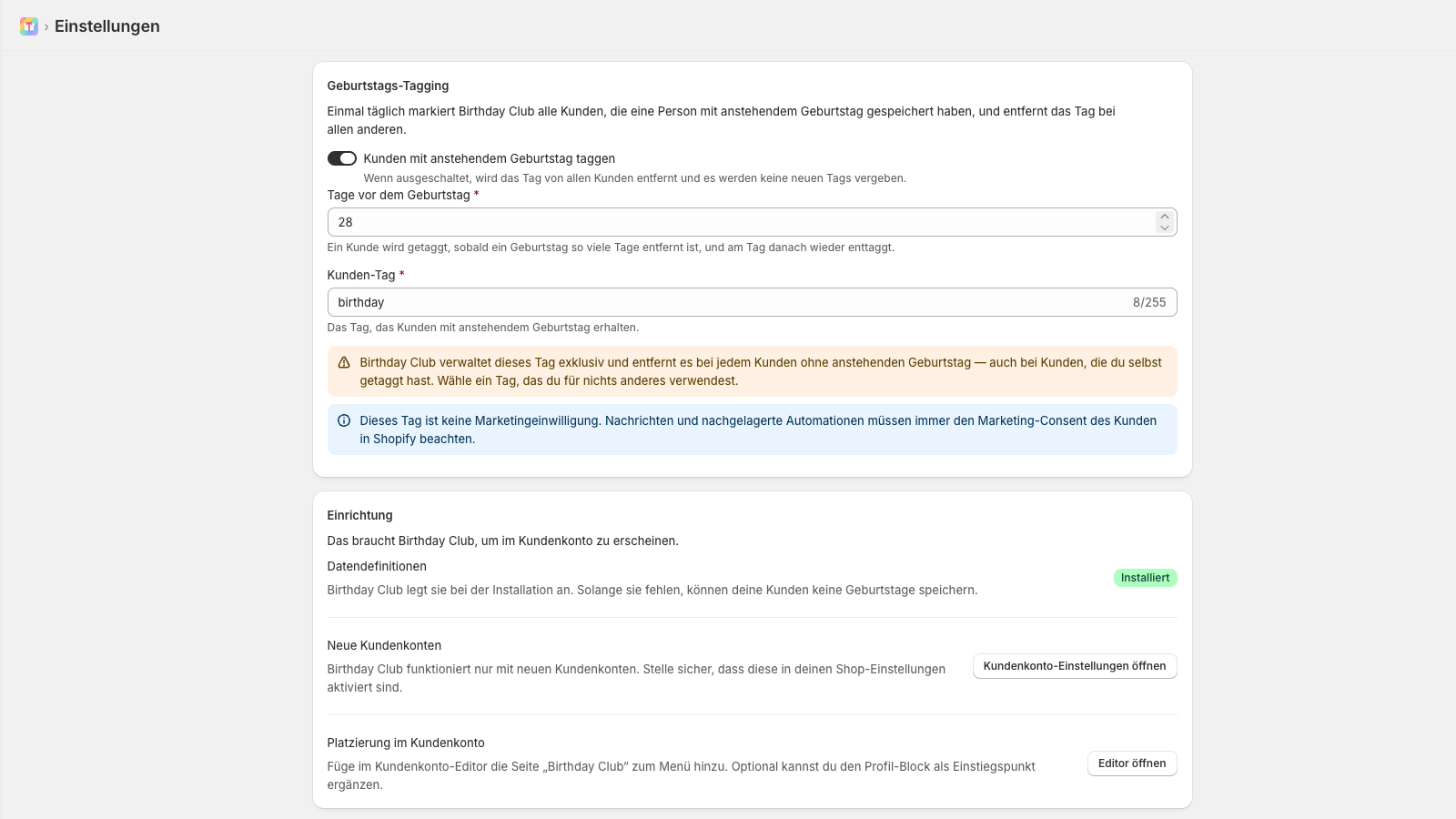
Task: Click the 'Einstellungen' page title
Action: (x=107, y=26)
